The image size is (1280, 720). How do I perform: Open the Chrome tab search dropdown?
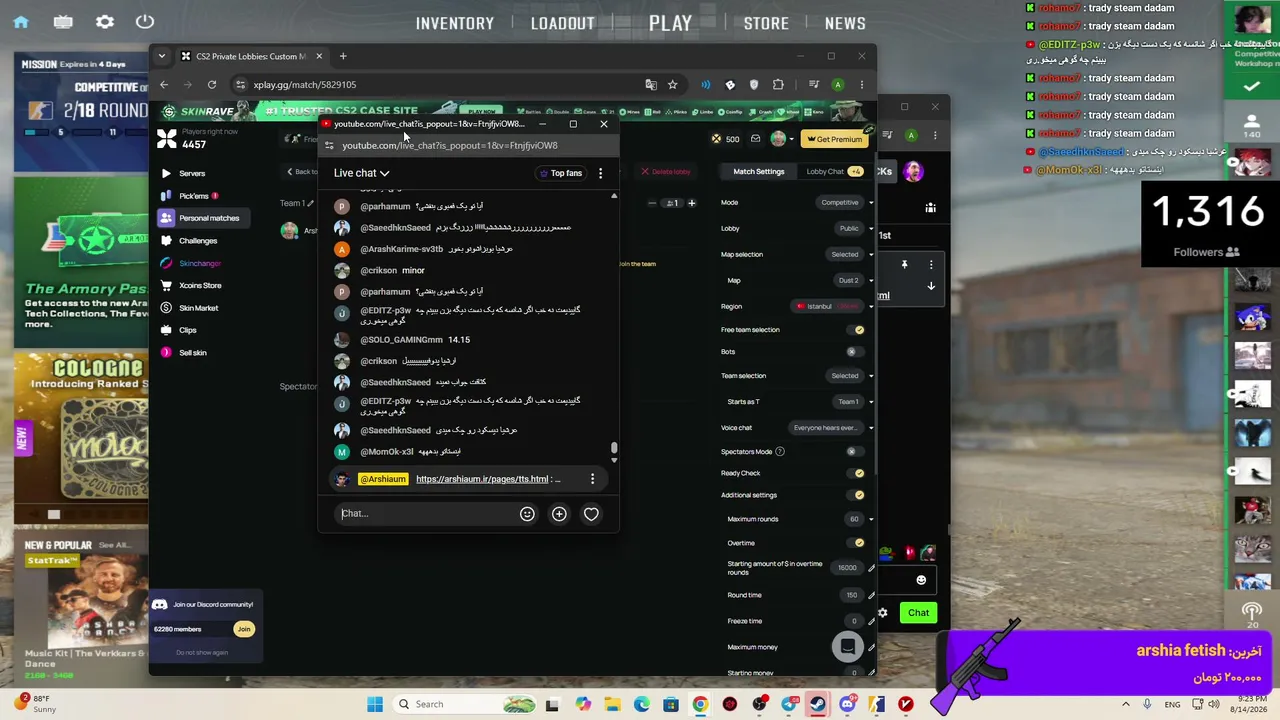coord(162,56)
